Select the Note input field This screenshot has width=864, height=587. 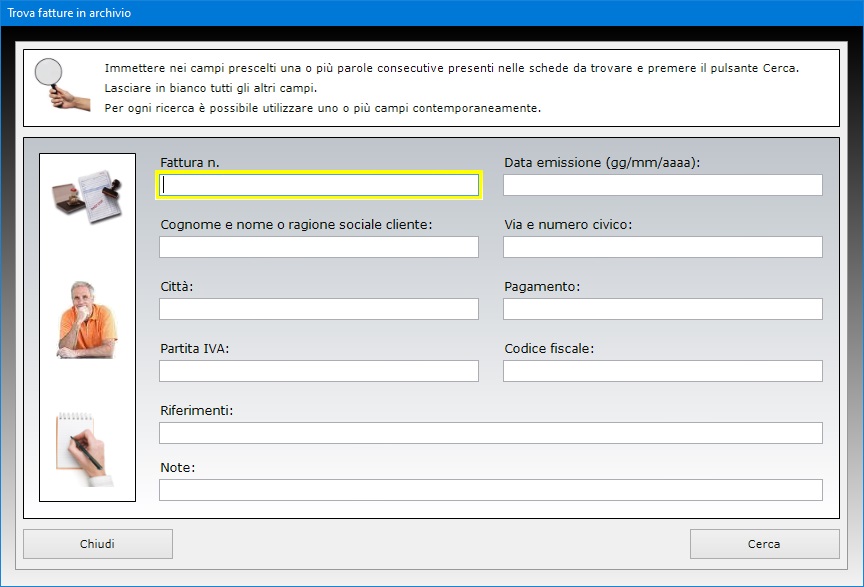(x=491, y=490)
